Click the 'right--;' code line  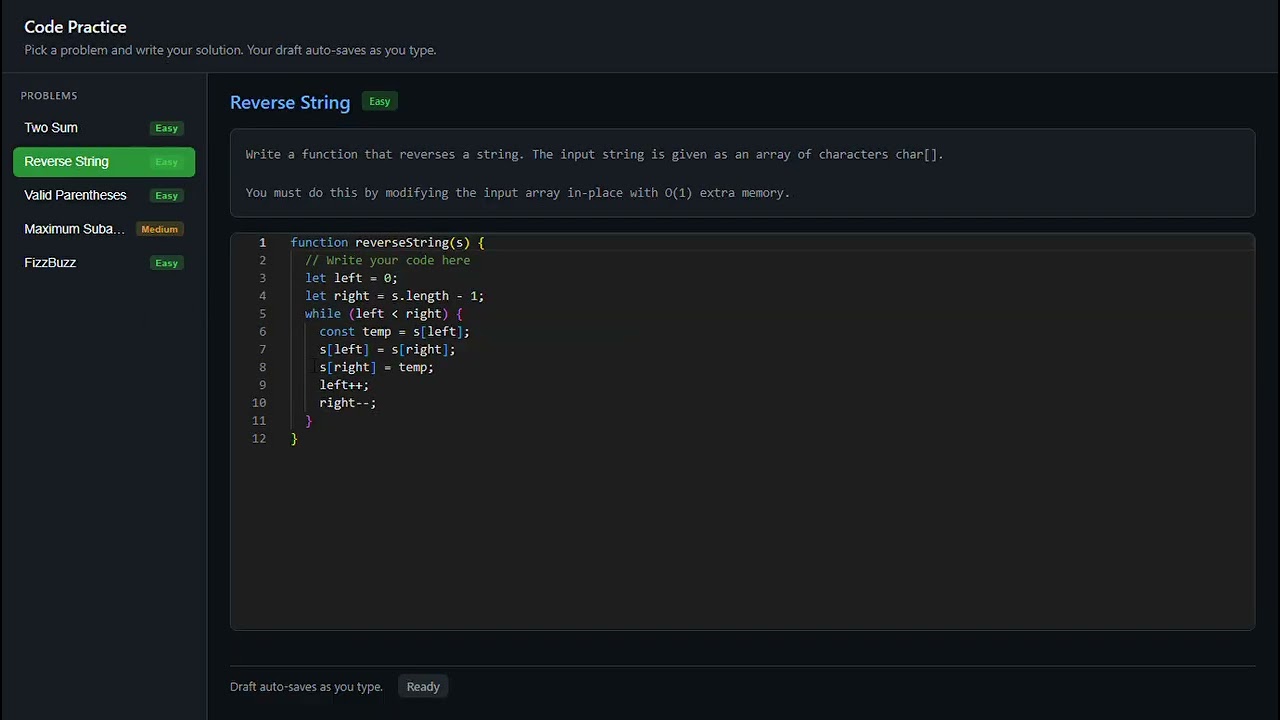pos(348,403)
